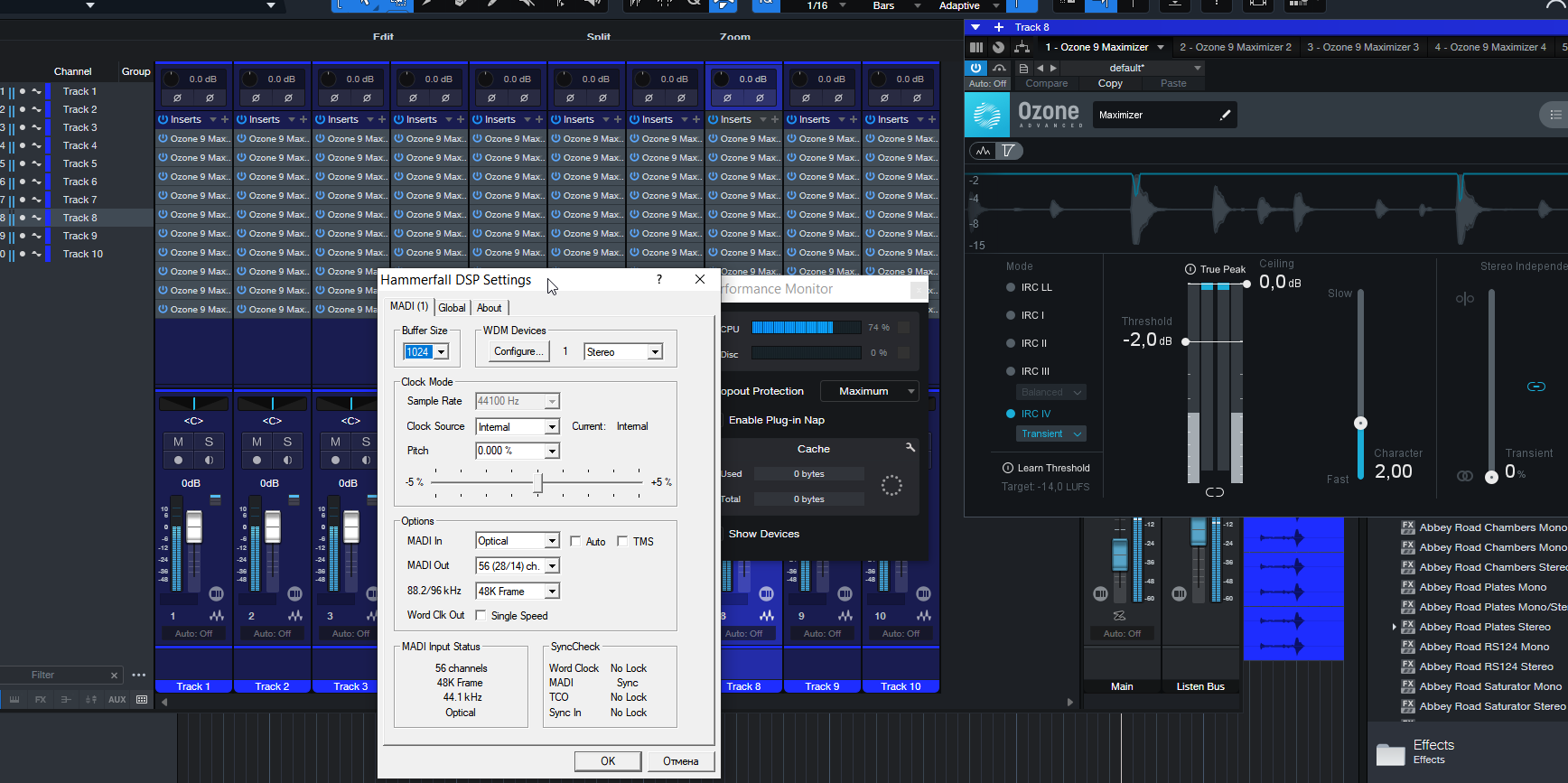This screenshot has height=783, width=1568.
Task: Click the Character slider handle
Action: (x=1360, y=423)
